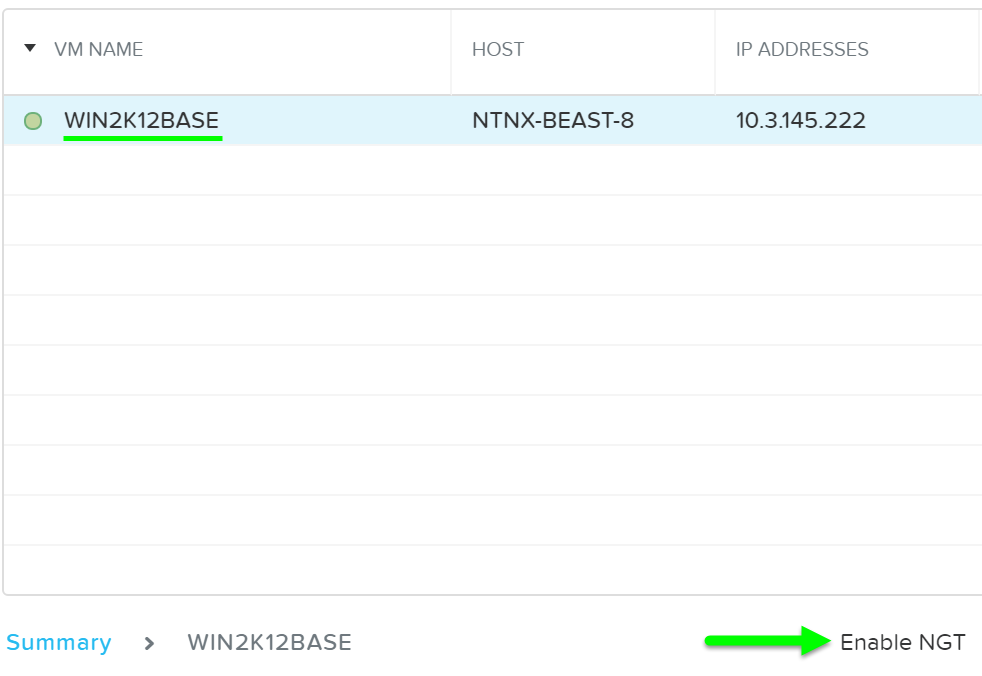The height and width of the screenshot is (676, 982).
Task: Click the NTNX-BEAST-8 host cell
Action: (x=553, y=121)
